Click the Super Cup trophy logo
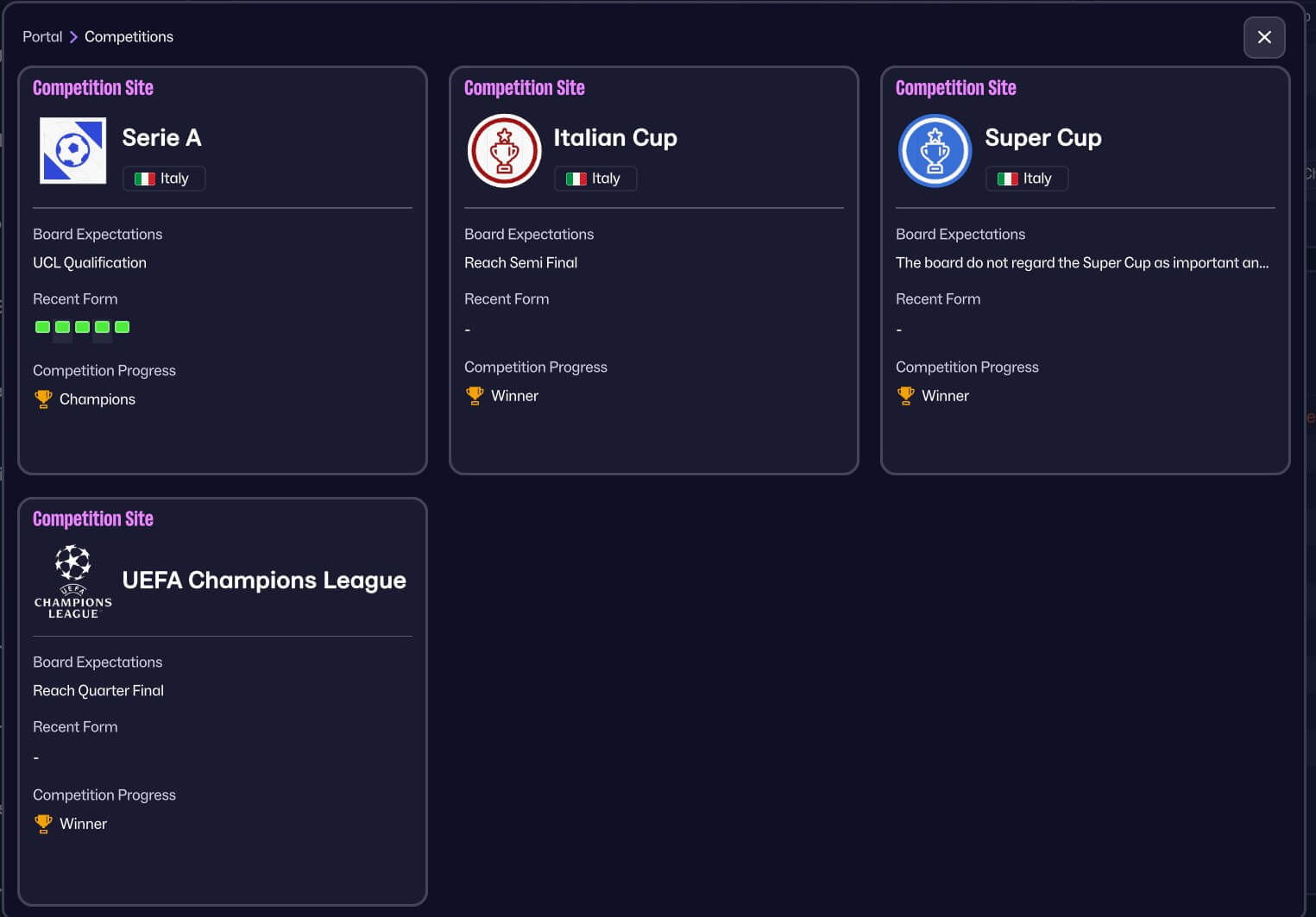Screen dimensions: 1316x917 (x=935, y=151)
